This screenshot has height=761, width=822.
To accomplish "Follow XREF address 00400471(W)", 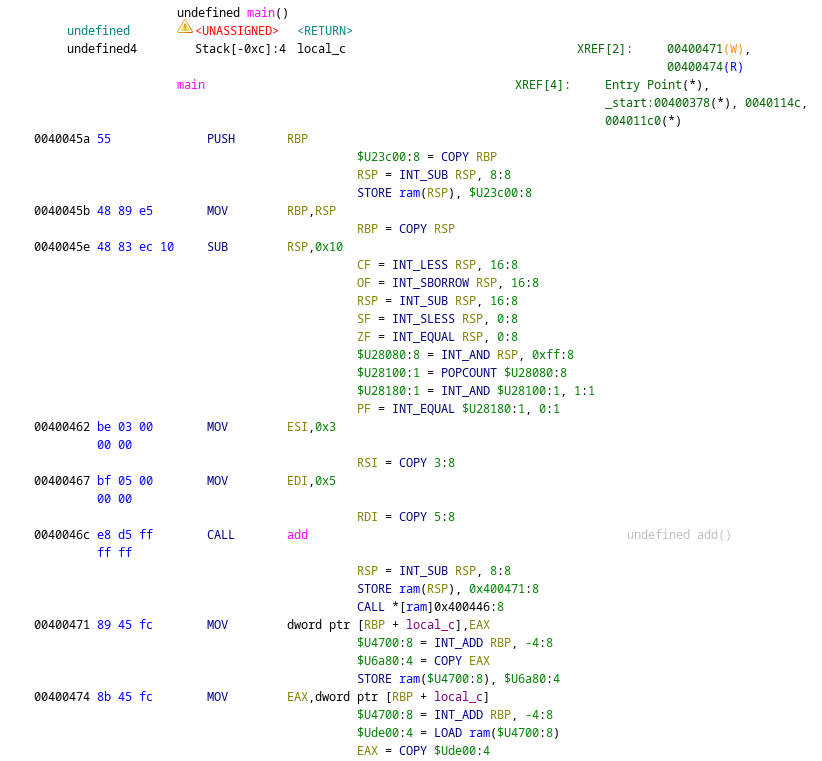I will click(x=705, y=49).
